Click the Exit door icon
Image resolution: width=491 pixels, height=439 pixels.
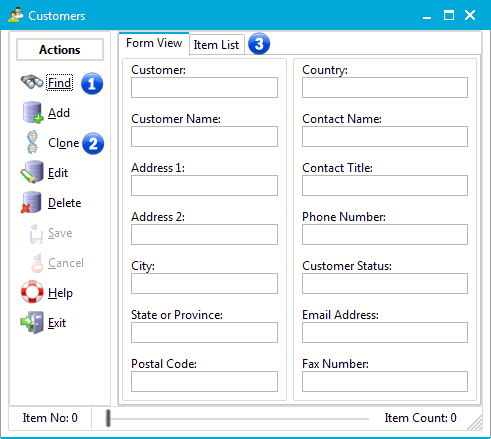click(x=32, y=322)
